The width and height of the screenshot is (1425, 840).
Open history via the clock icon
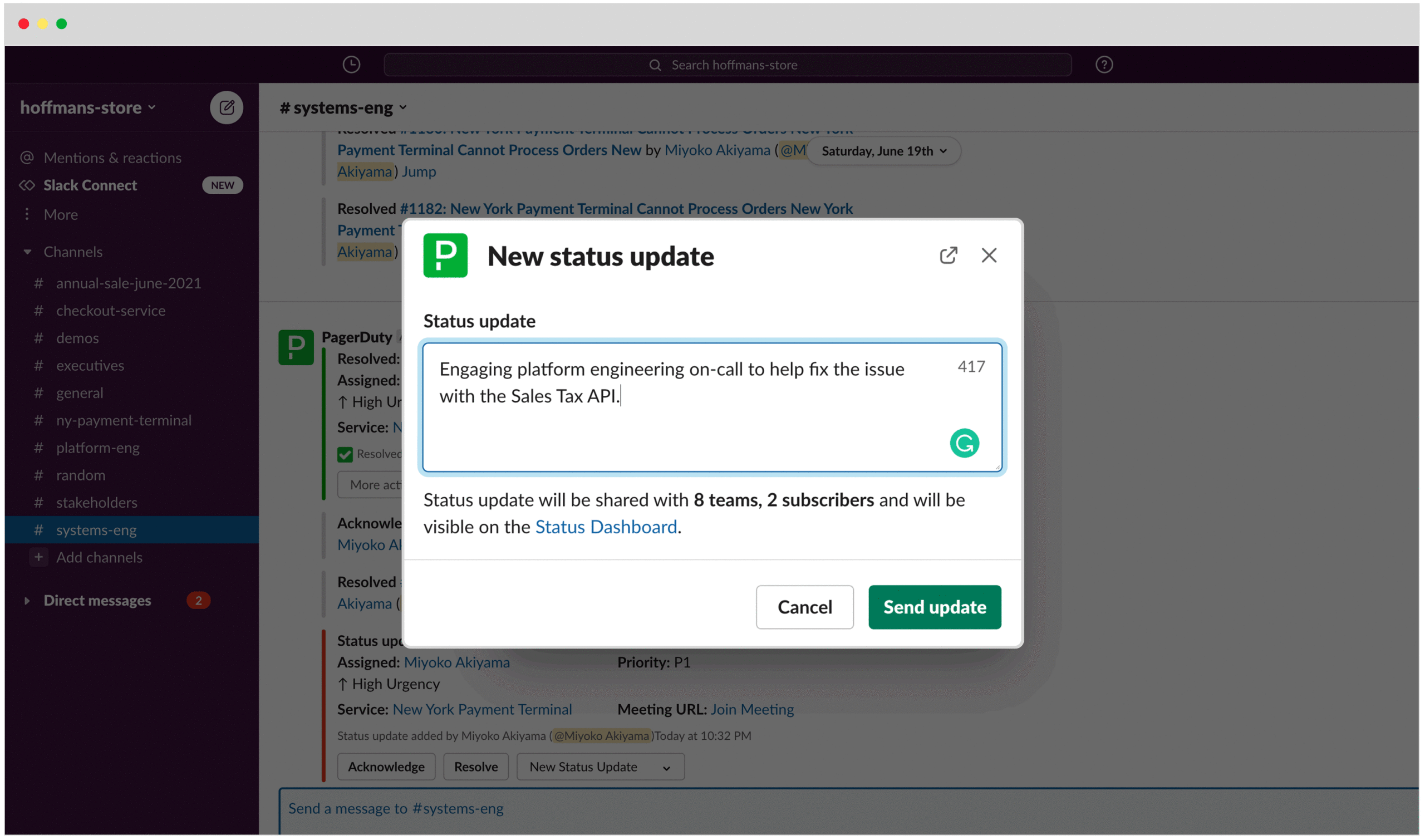point(351,64)
